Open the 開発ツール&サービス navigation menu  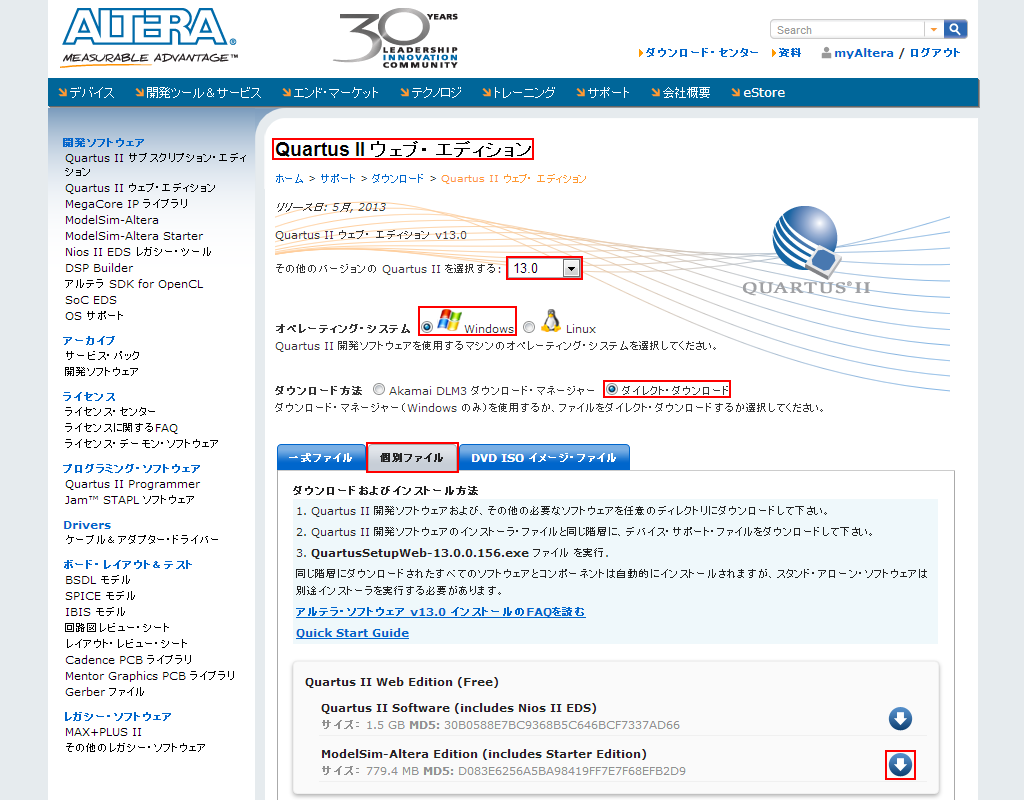point(199,93)
